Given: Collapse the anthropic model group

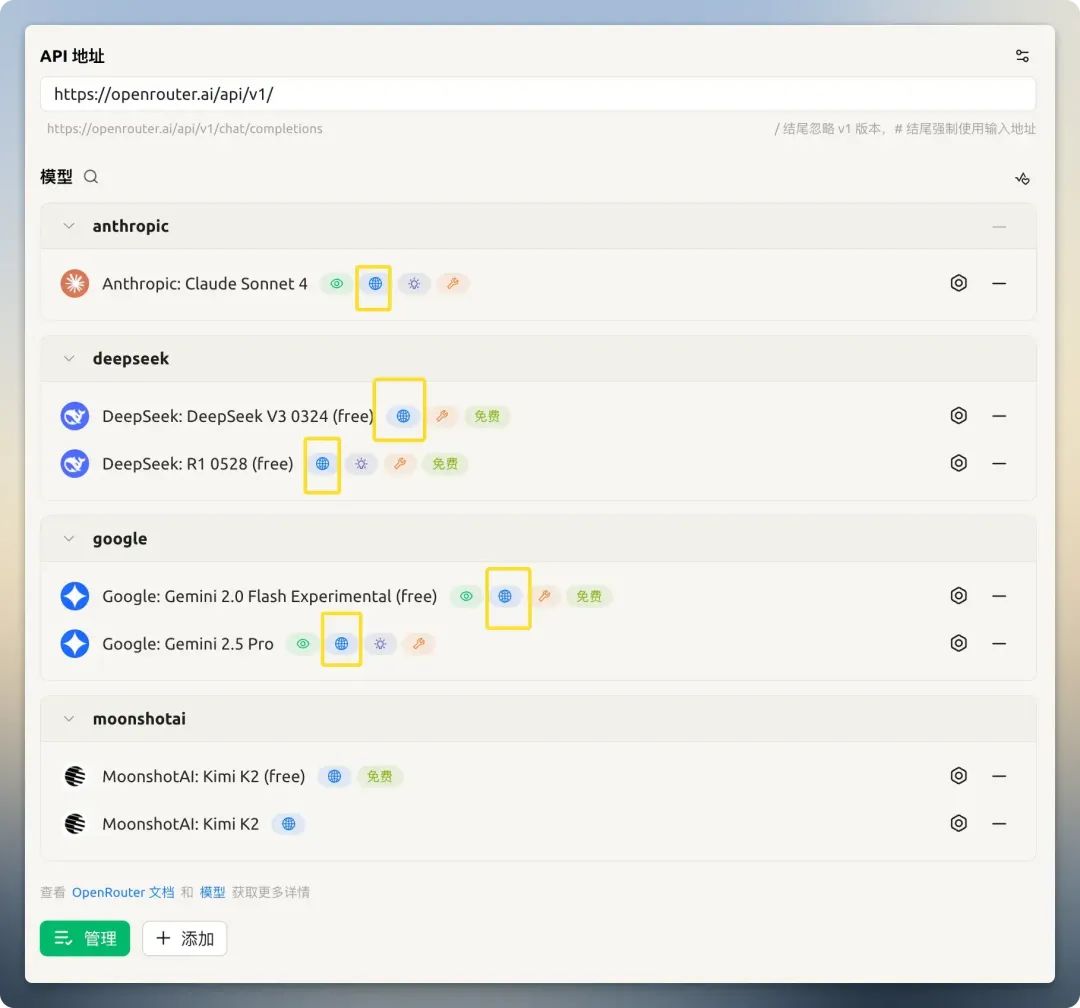Looking at the screenshot, I should point(69,226).
